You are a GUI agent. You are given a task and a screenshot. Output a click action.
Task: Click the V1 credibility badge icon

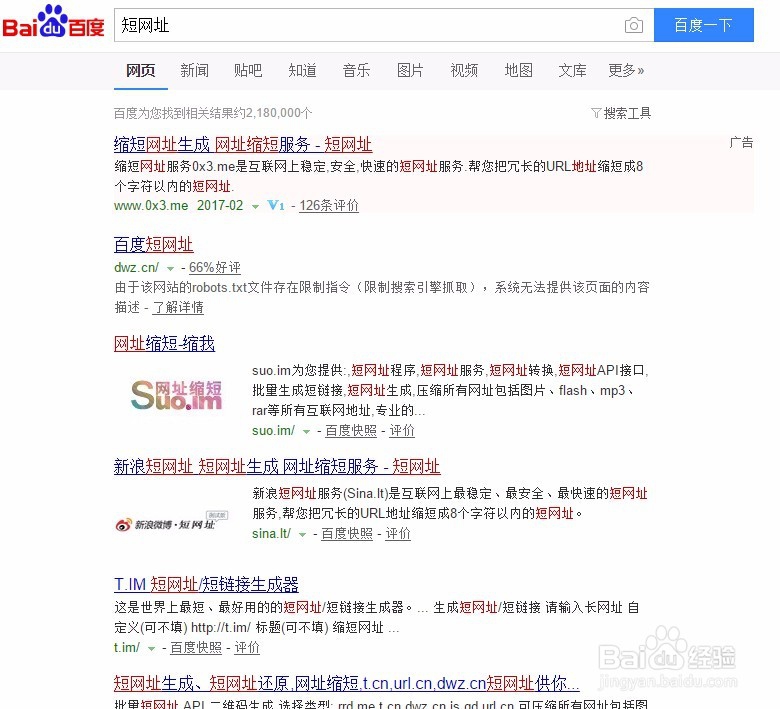(276, 205)
